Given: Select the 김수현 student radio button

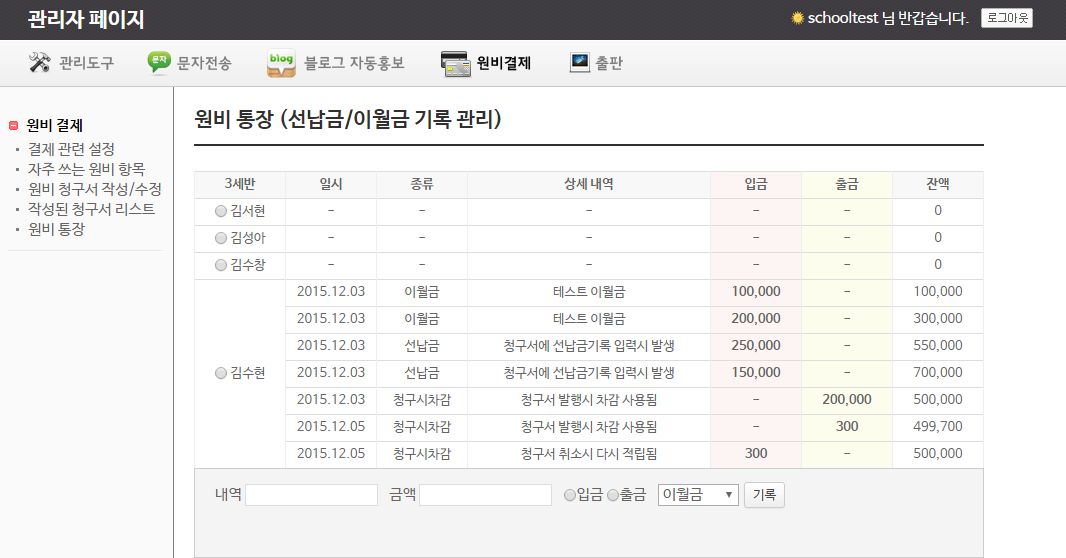Looking at the screenshot, I should pos(221,373).
